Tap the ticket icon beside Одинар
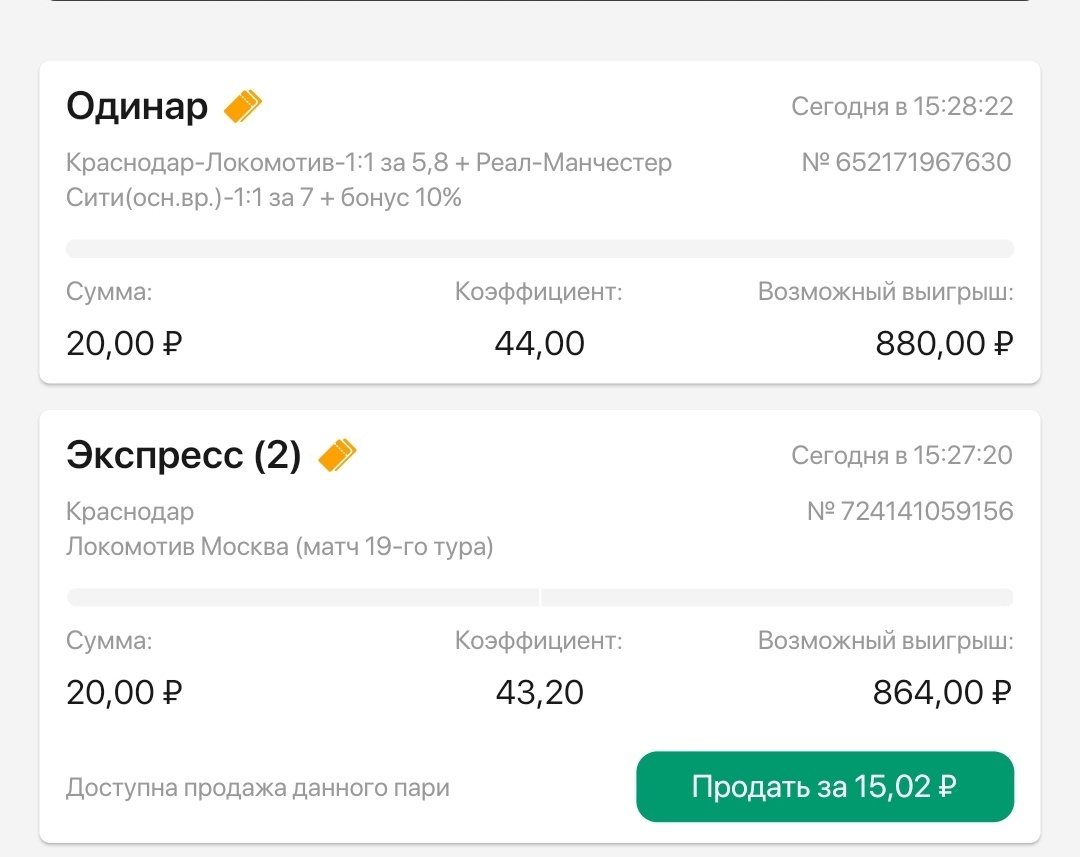 (x=242, y=106)
